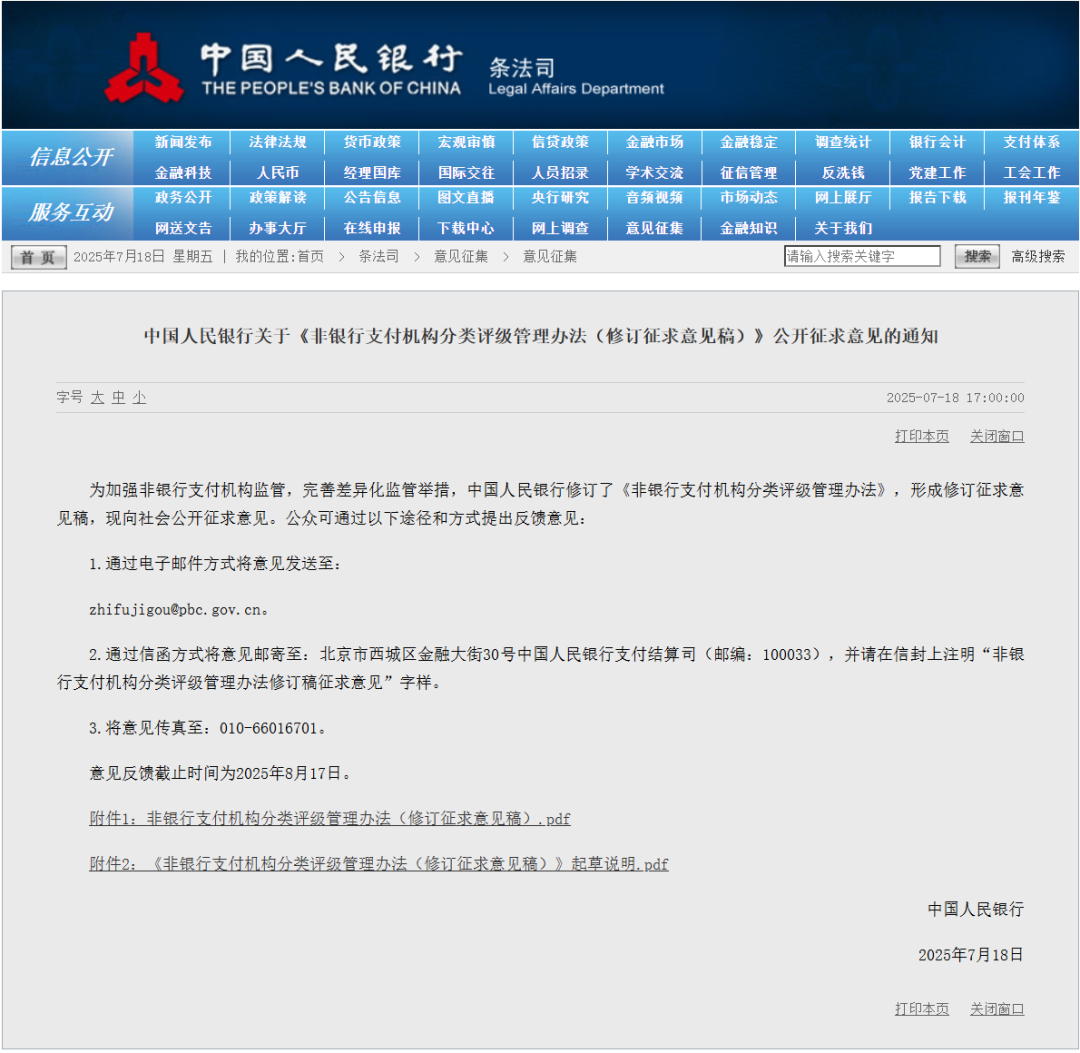Click 金融科技 in the navigation
Viewport: 1080px width, 1053px height.
[183, 172]
